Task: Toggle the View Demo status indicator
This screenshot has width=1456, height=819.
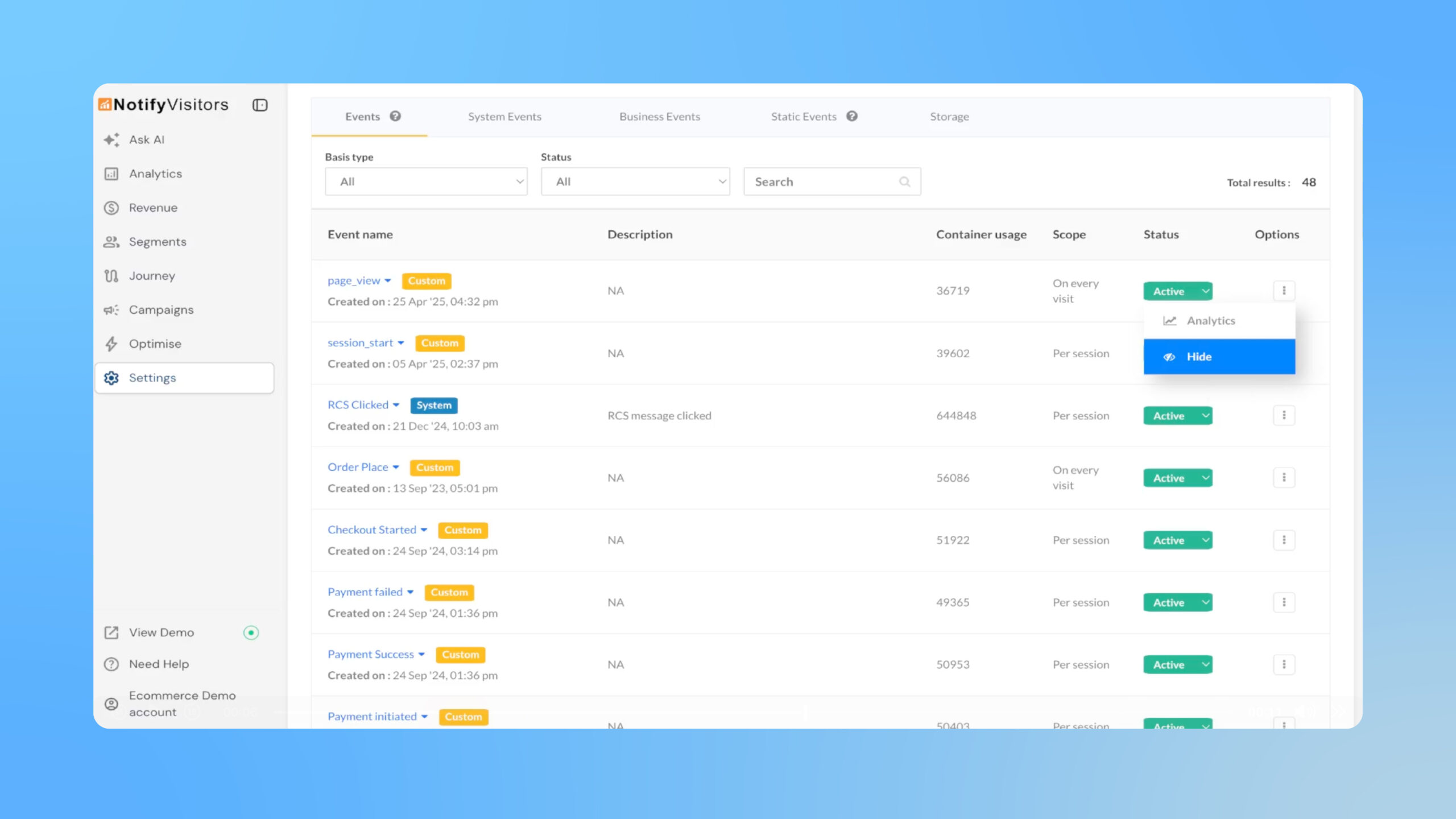Action: [x=251, y=632]
